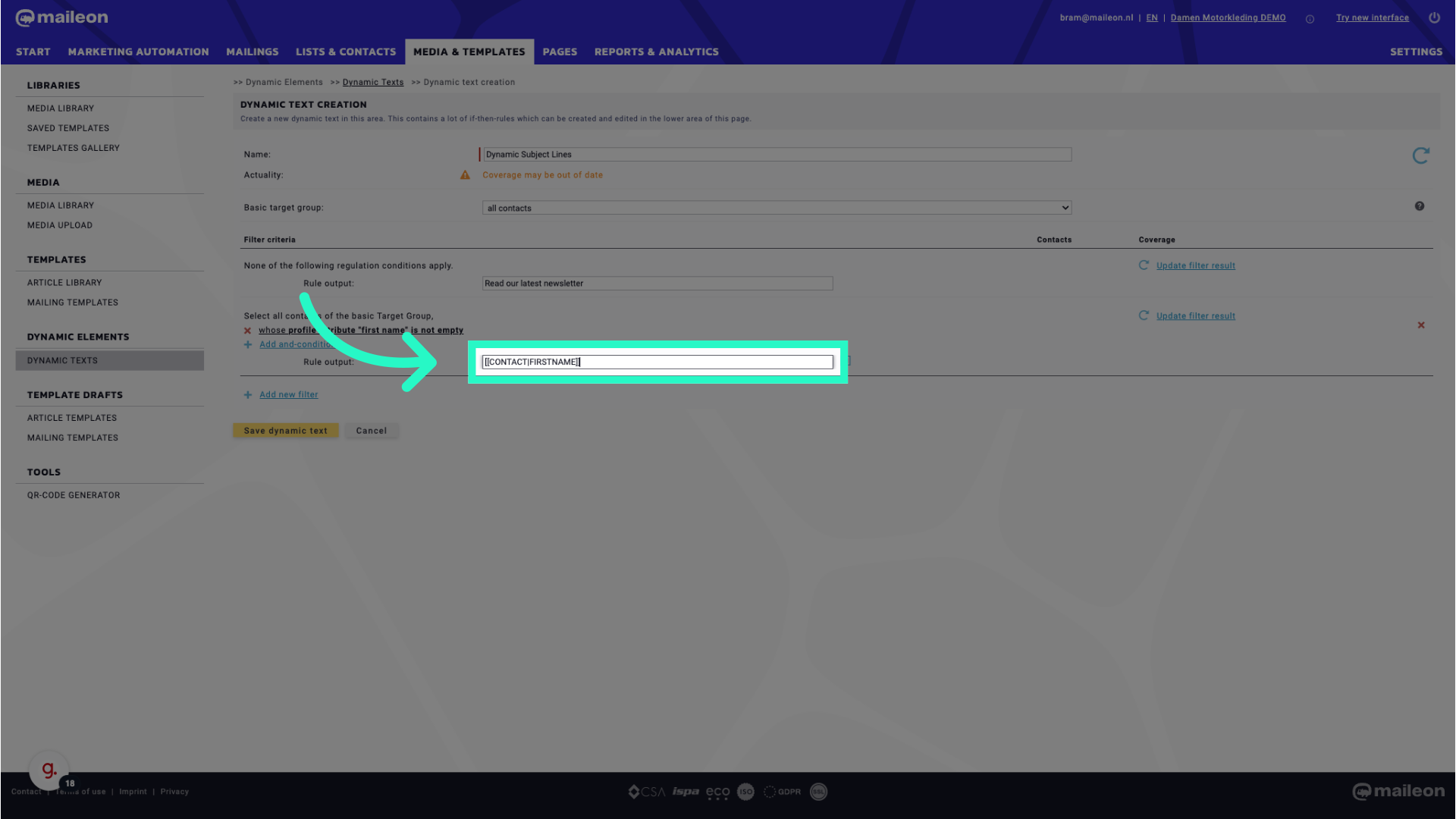Open REPORTS & ANALYTICS tab

click(x=657, y=52)
